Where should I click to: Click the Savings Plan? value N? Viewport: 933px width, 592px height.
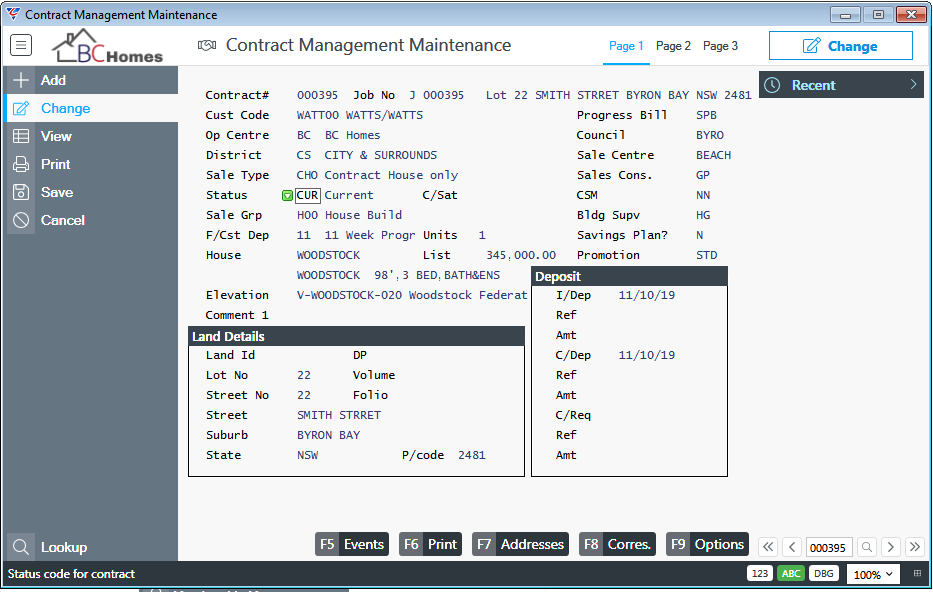pyautogui.click(x=700, y=236)
